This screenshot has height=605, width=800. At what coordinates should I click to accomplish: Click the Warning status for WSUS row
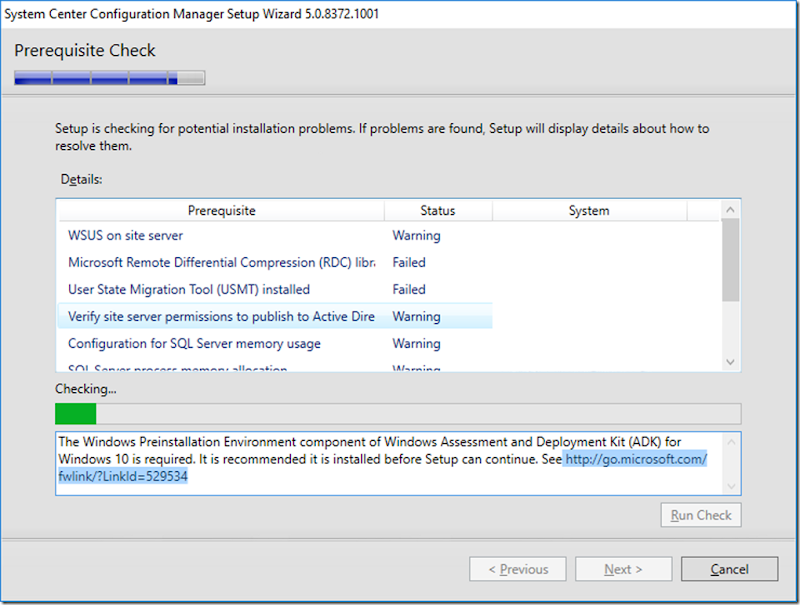click(x=416, y=236)
